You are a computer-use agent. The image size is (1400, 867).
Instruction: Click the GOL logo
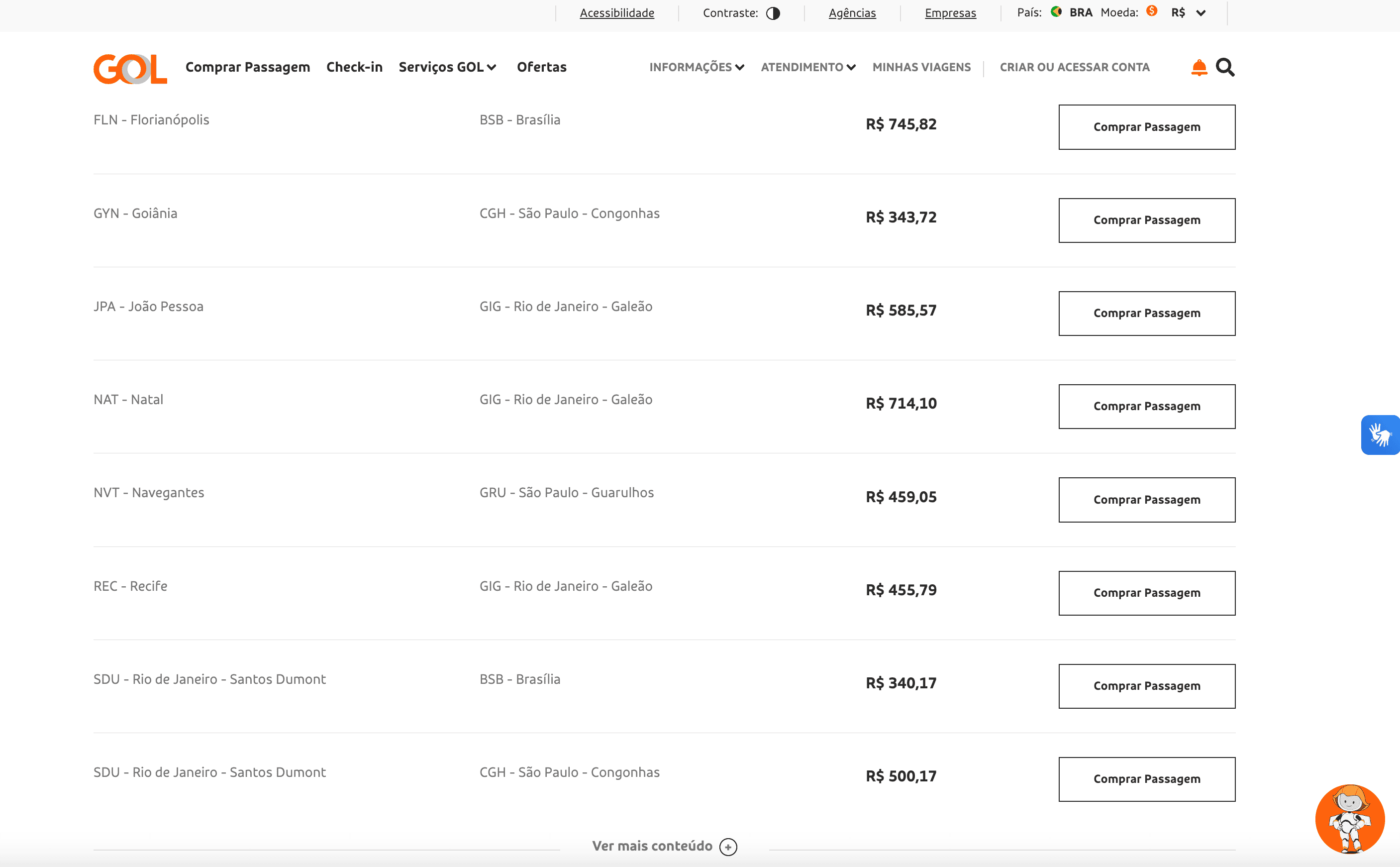pos(130,68)
